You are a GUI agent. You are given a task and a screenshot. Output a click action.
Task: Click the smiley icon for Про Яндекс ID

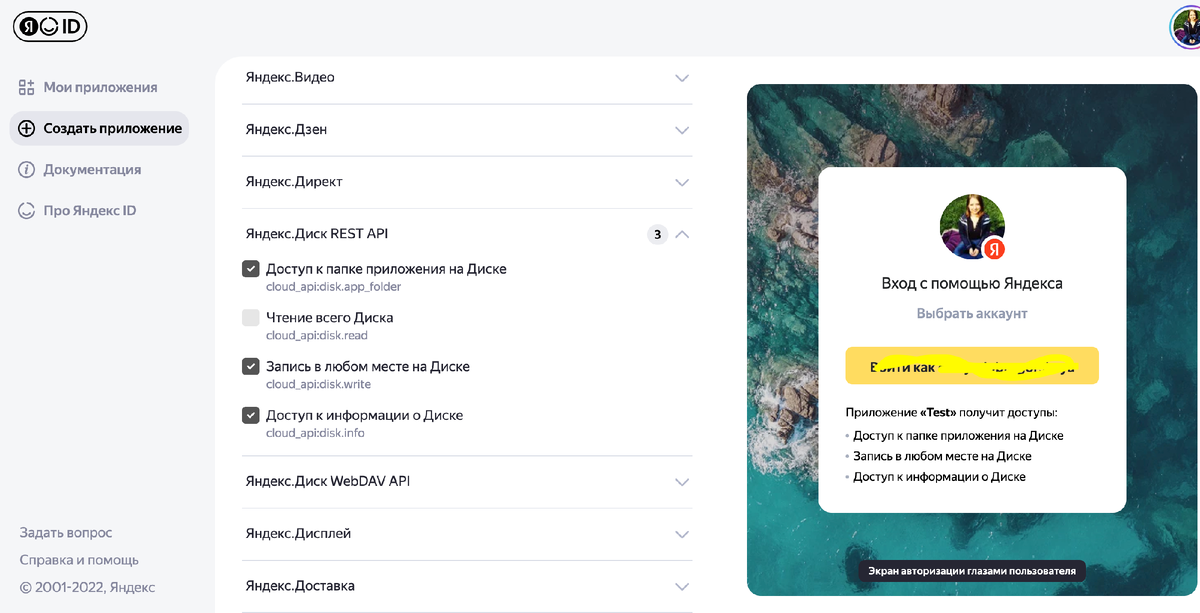click(27, 210)
